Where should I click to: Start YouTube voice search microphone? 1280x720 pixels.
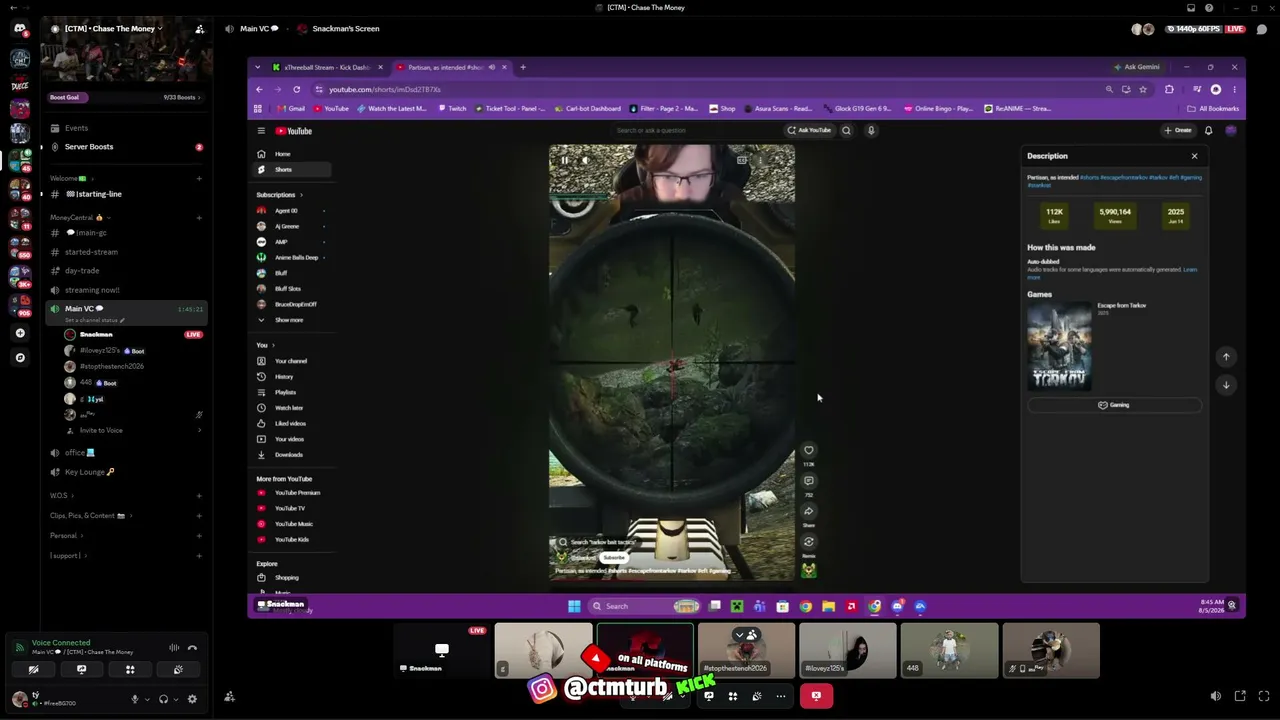(x=871, y=130)
